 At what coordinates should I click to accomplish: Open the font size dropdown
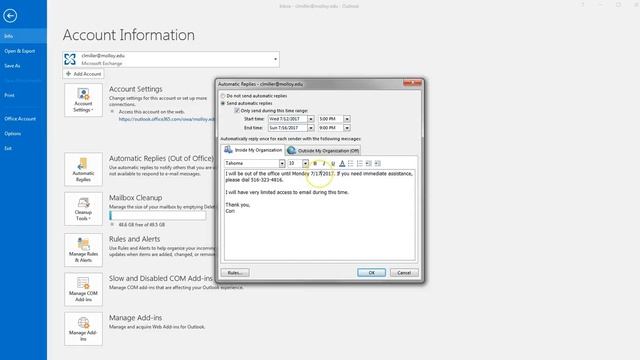pos(305,163)
